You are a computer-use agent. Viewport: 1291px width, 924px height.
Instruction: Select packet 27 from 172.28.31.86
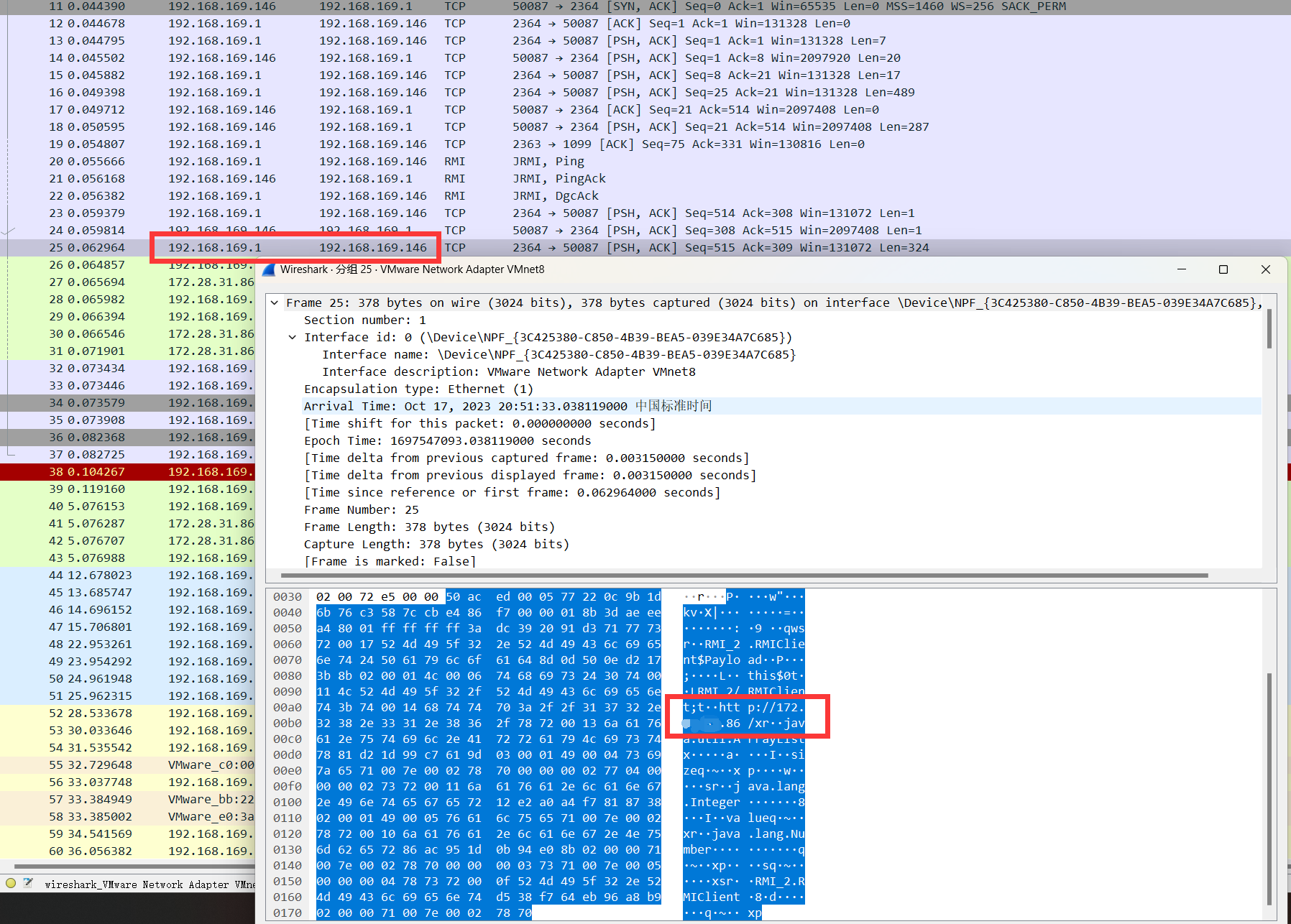pyautogui.click(x=127, y=282)
